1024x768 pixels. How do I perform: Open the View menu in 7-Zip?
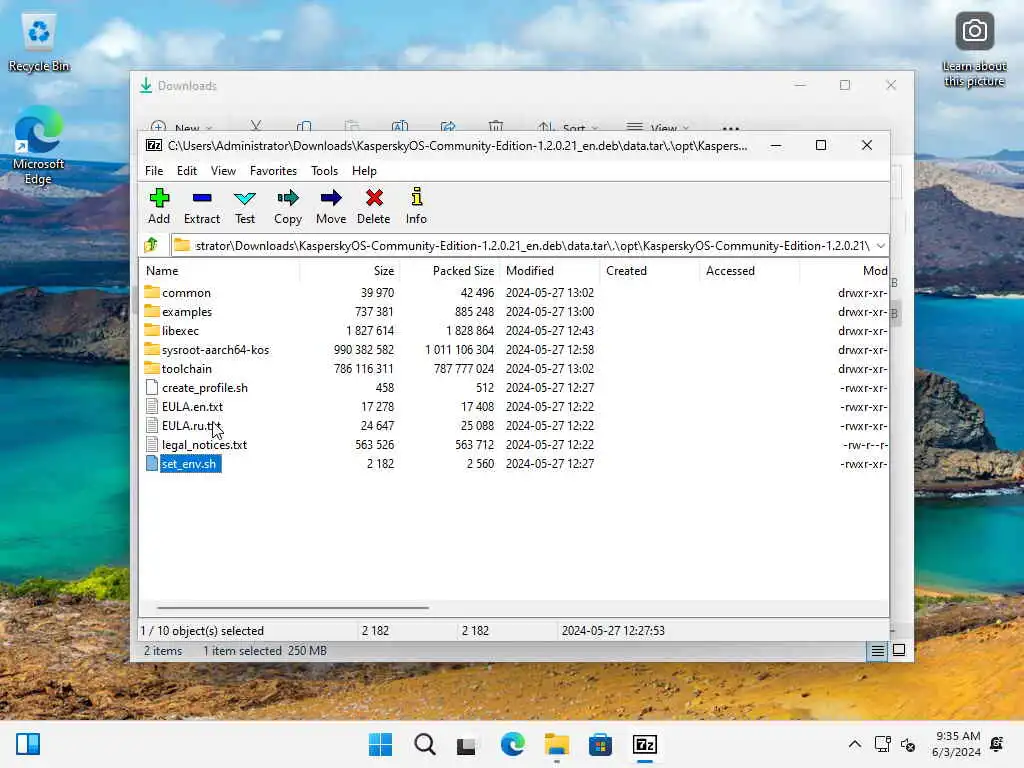coord(223,170)
